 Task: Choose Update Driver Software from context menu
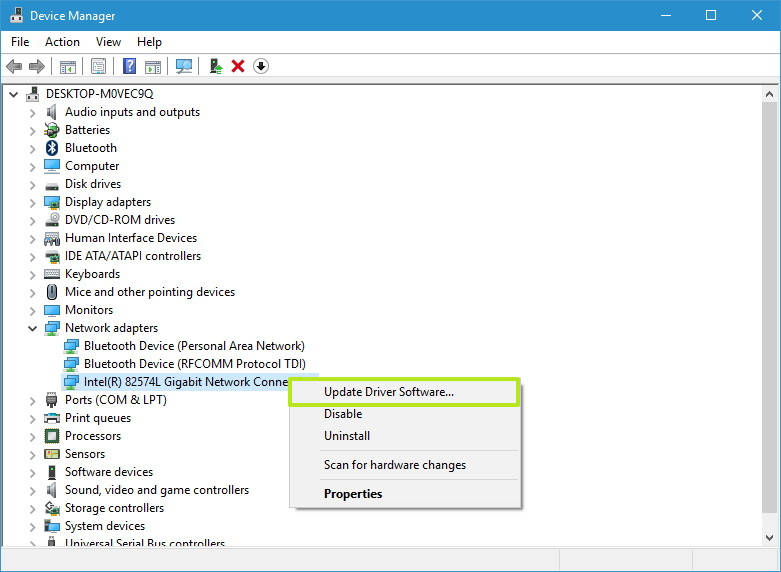[388, 392]
